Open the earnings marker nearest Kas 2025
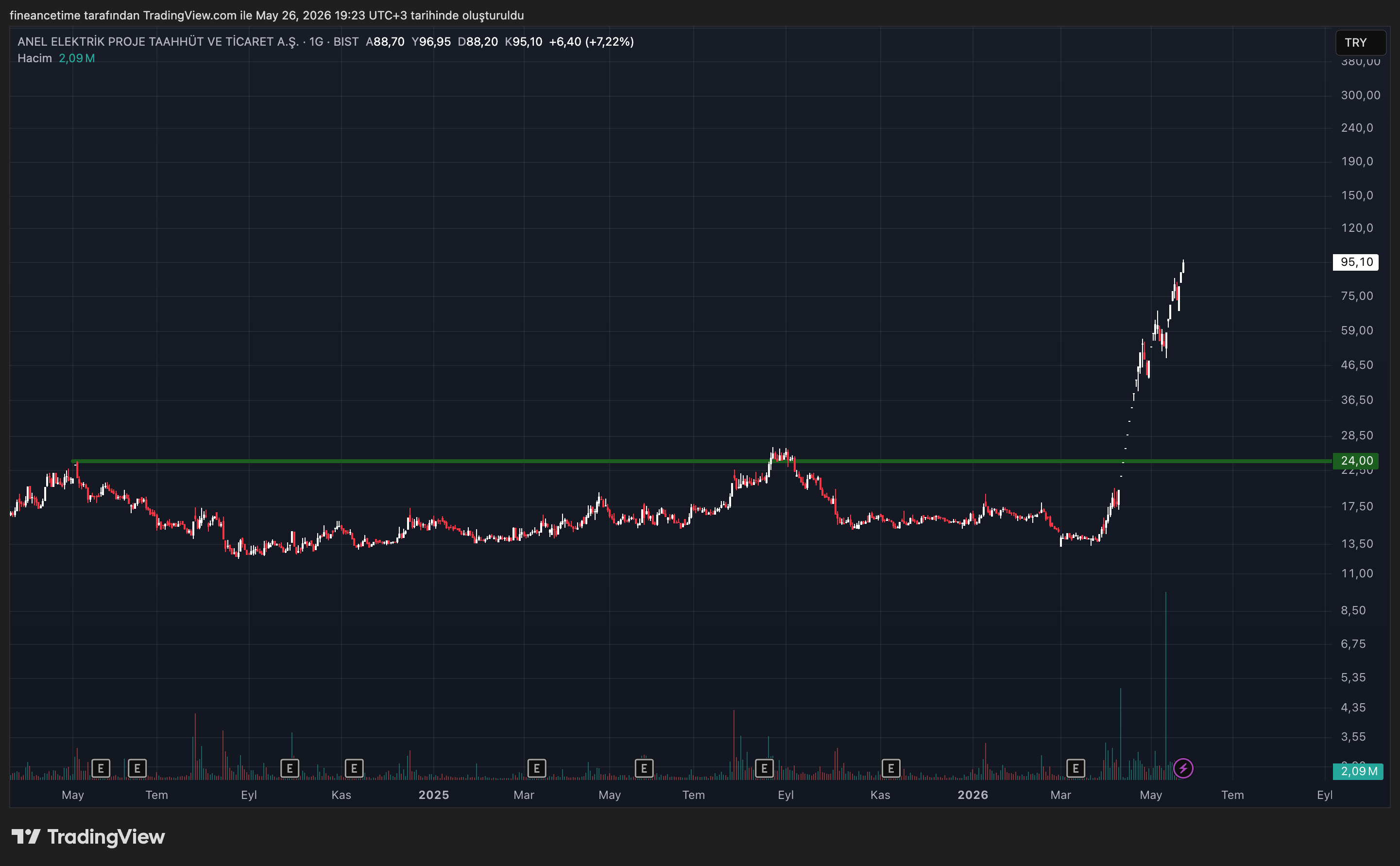 pos(890,768)
